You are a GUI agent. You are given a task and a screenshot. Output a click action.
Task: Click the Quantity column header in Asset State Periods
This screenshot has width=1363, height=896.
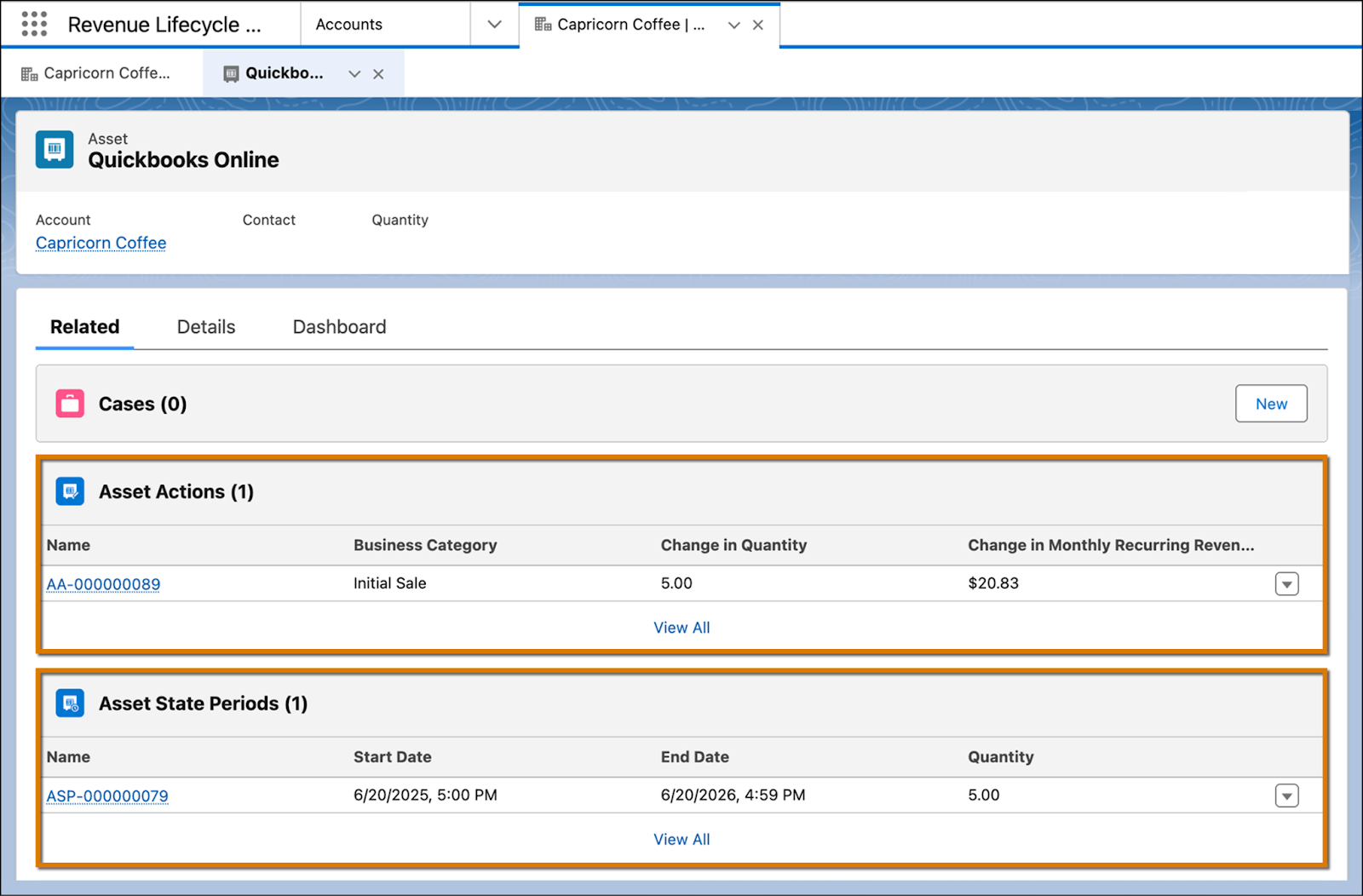1001,756
